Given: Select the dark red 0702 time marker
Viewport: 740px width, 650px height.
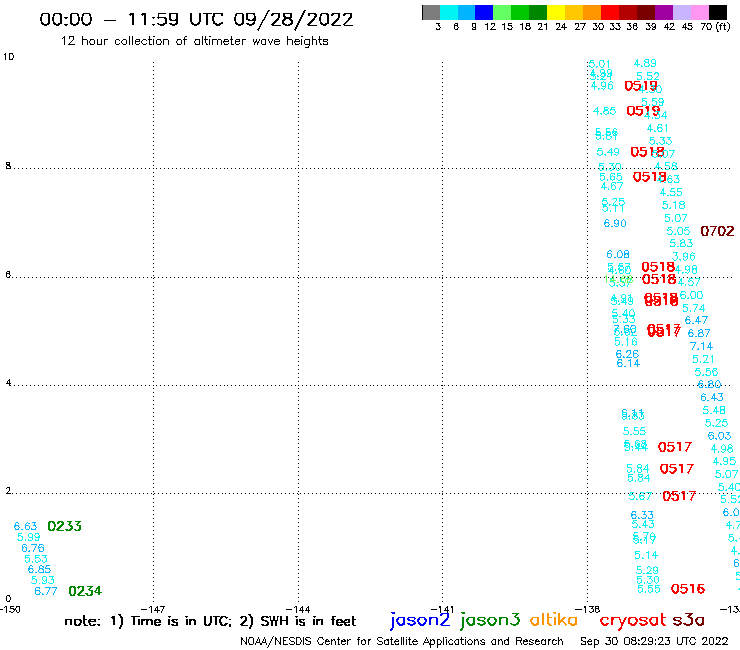Looking at the screenshot, I should point(717,231).
